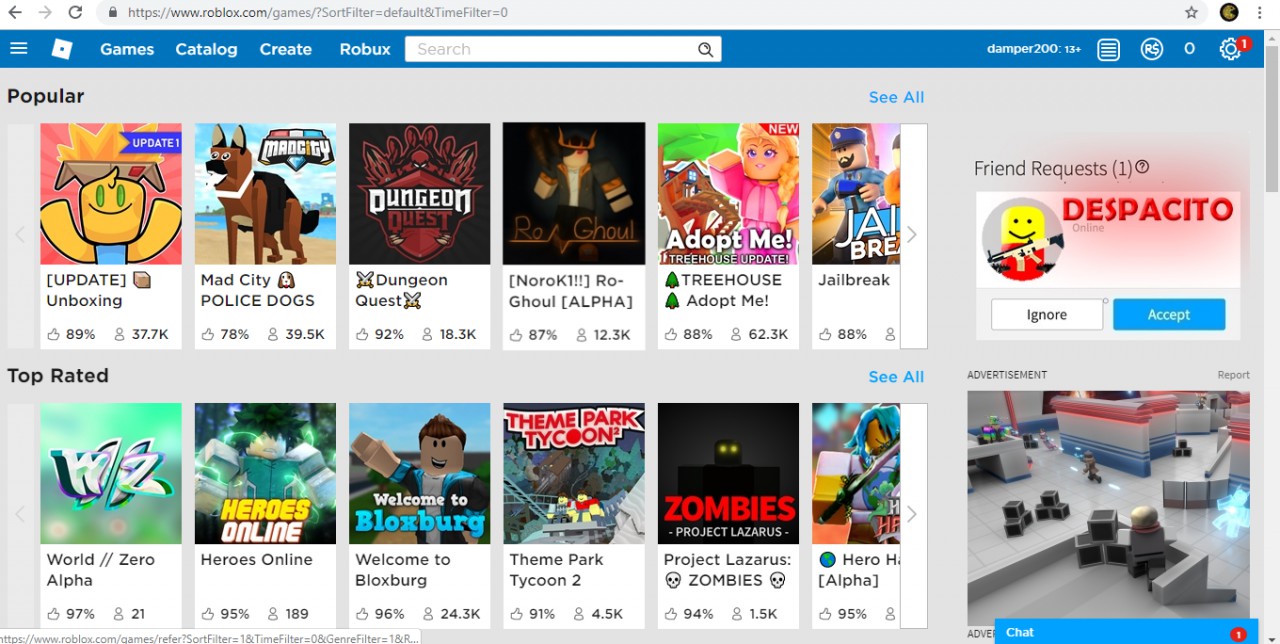
Task: Click the browser address bar URL
Action: tap(317, 13)
